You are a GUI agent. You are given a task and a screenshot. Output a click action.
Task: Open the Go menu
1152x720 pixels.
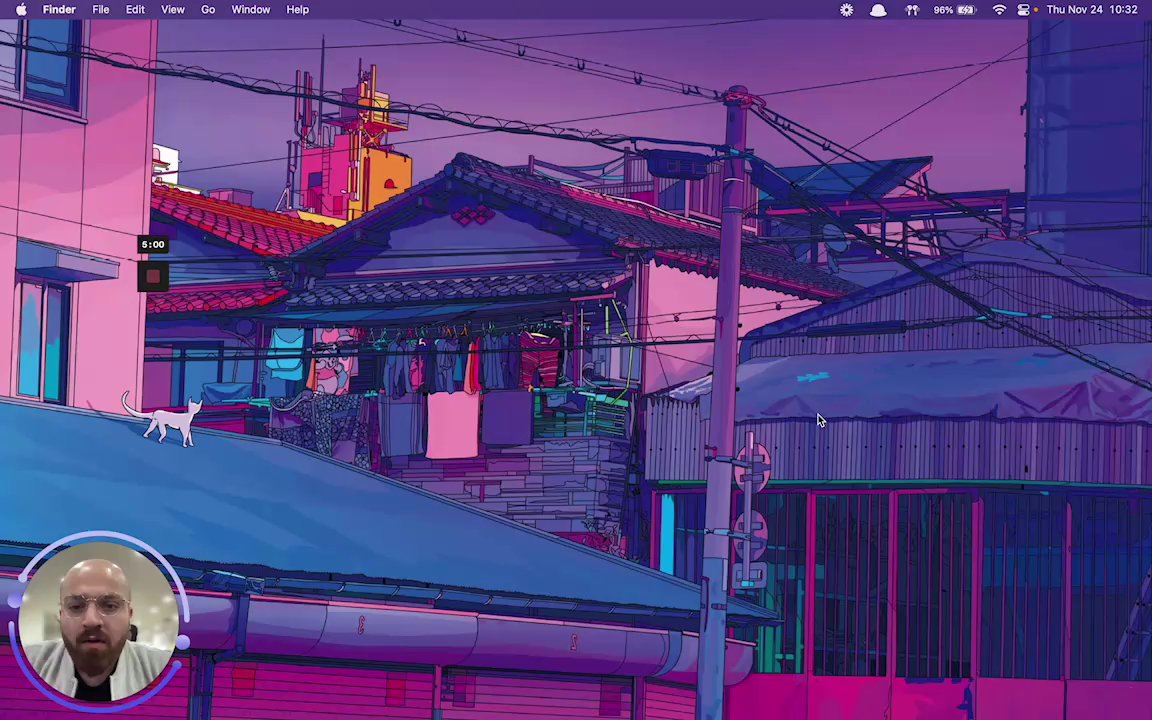pos(208,10)
